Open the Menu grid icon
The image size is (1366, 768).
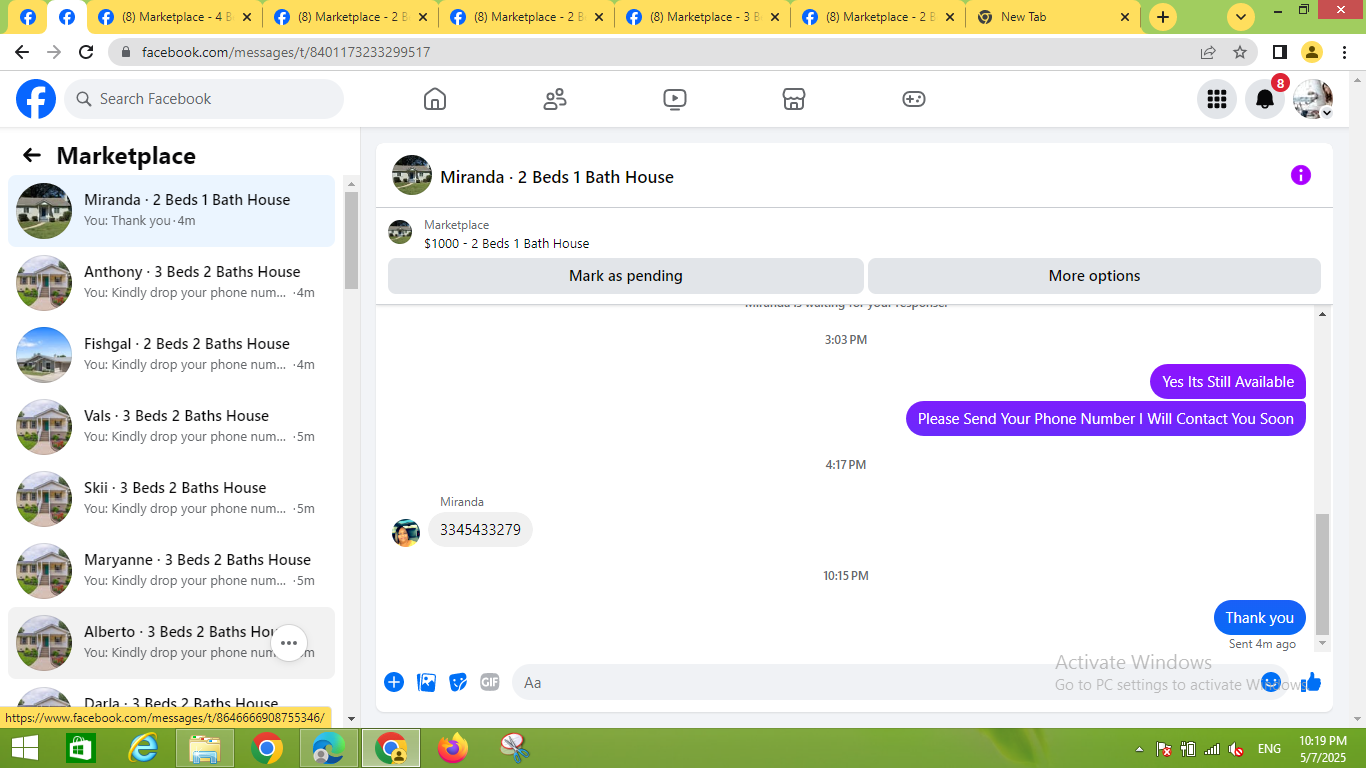click(x=1217, y=99)
